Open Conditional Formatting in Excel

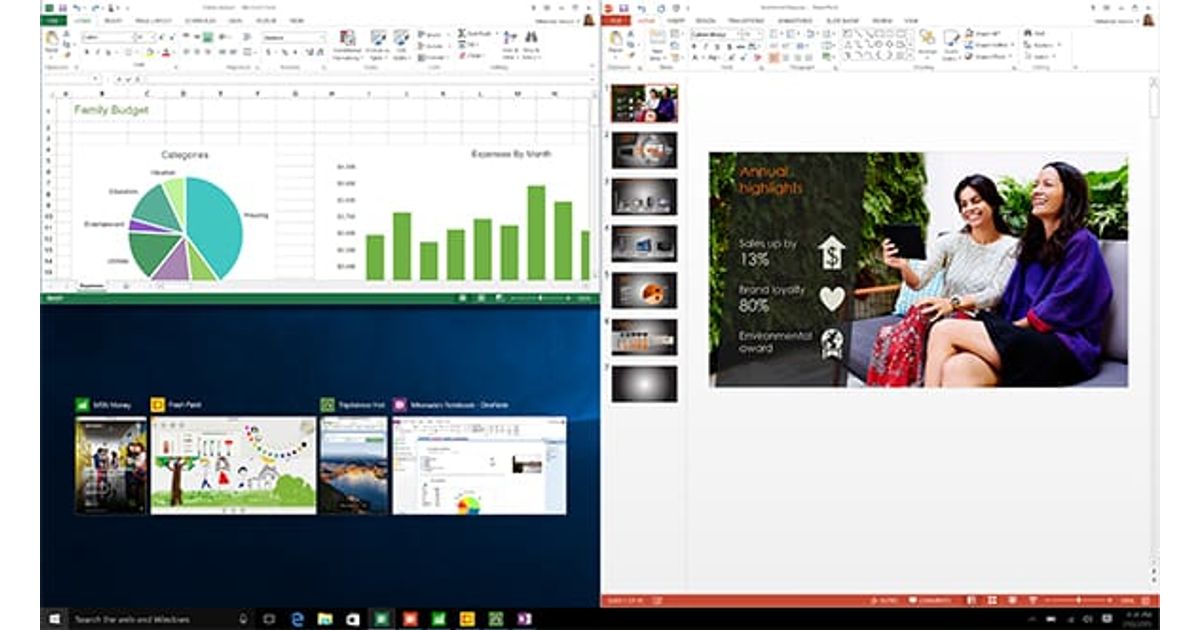347,43
